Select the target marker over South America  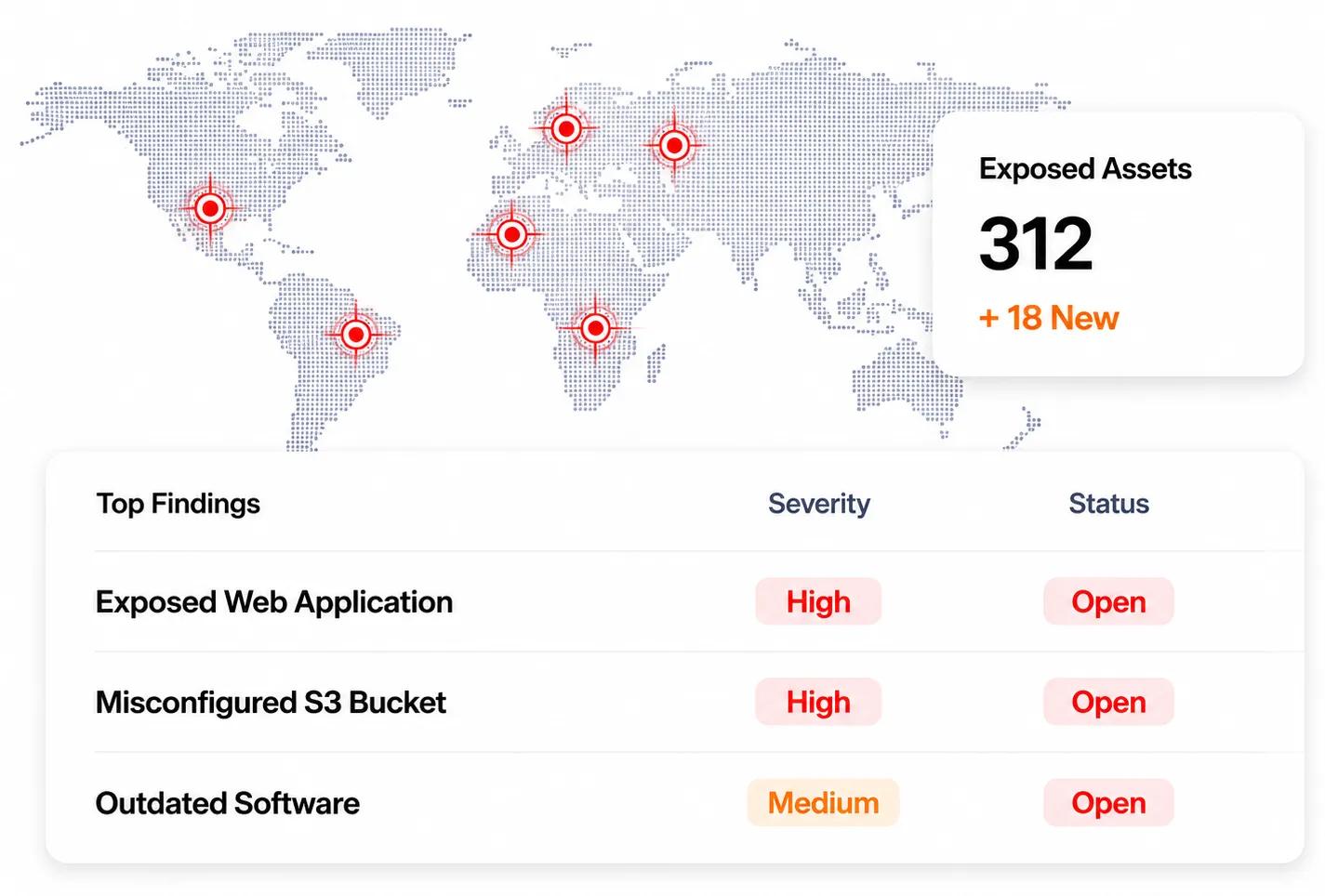click(356, 334)
